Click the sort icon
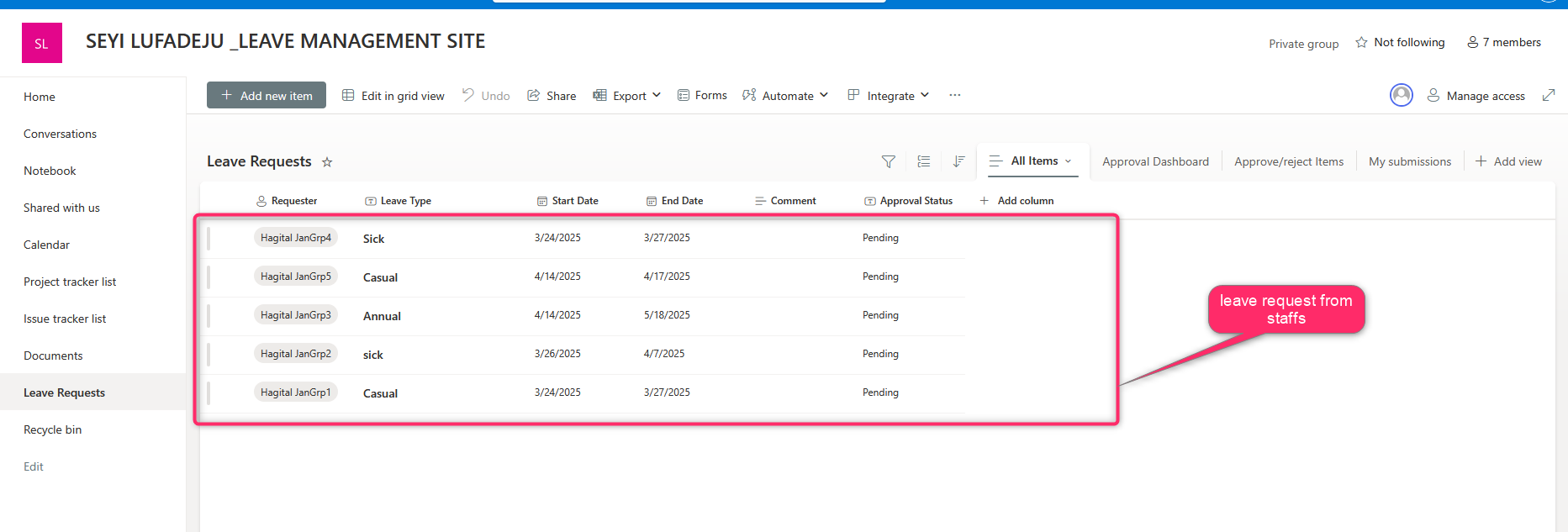Viewport: 1568px width, 532px height. coord(958,161)
